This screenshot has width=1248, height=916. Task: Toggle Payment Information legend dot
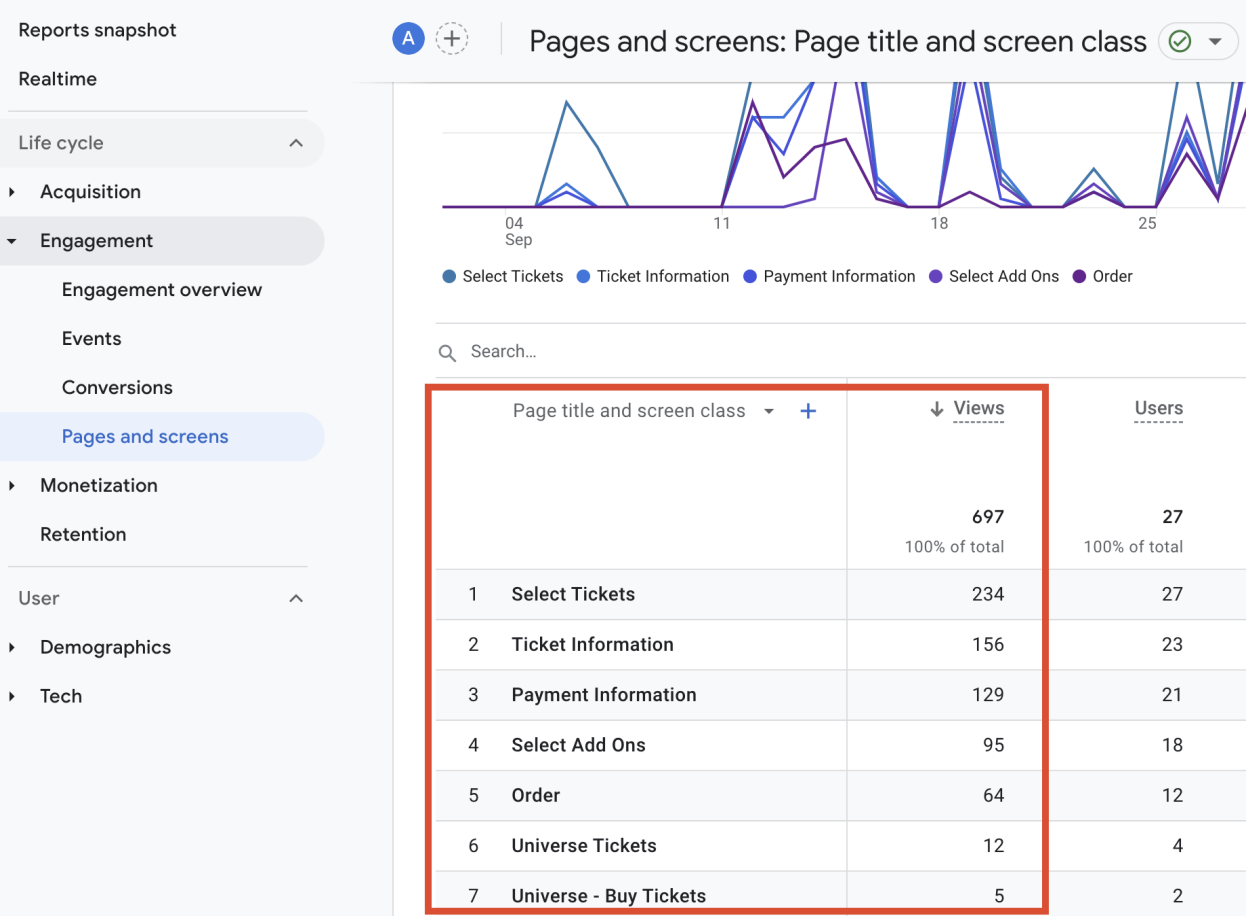pos(750,277)
